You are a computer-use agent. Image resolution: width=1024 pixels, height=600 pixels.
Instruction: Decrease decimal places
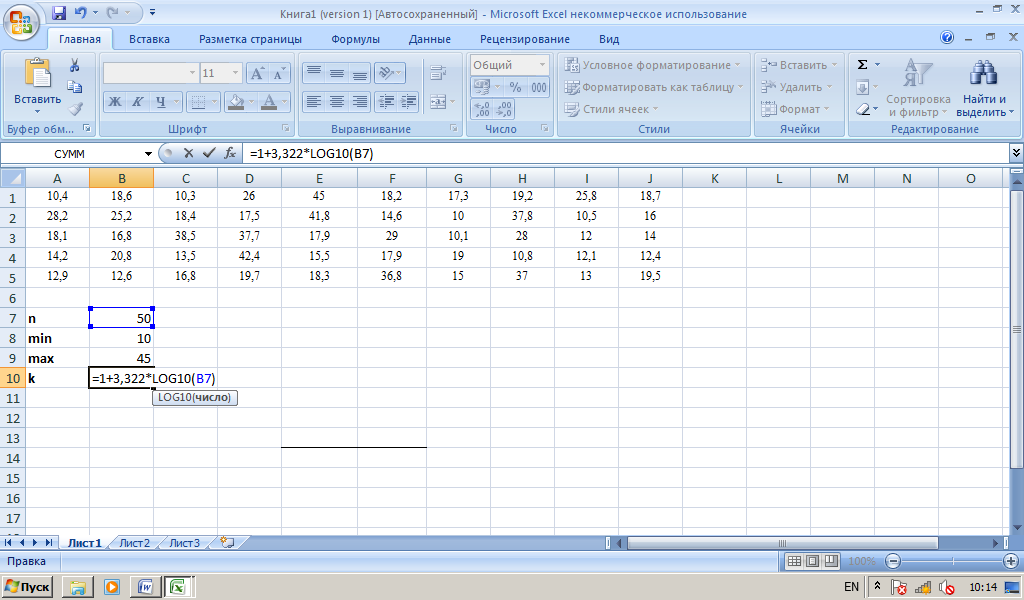504,109
